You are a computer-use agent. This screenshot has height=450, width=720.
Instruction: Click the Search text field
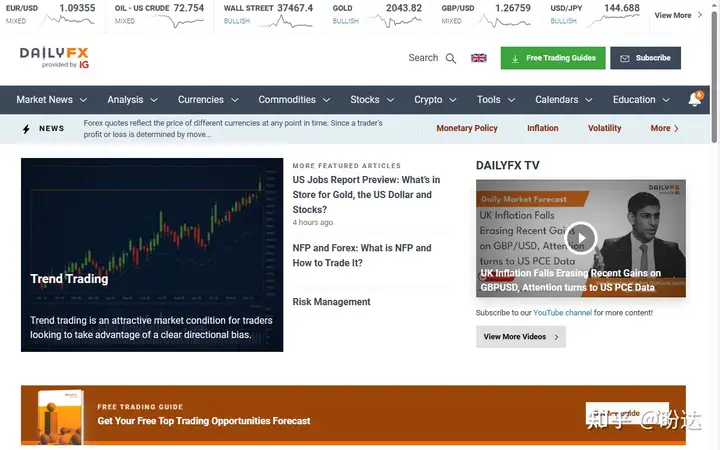coord(423,58)
